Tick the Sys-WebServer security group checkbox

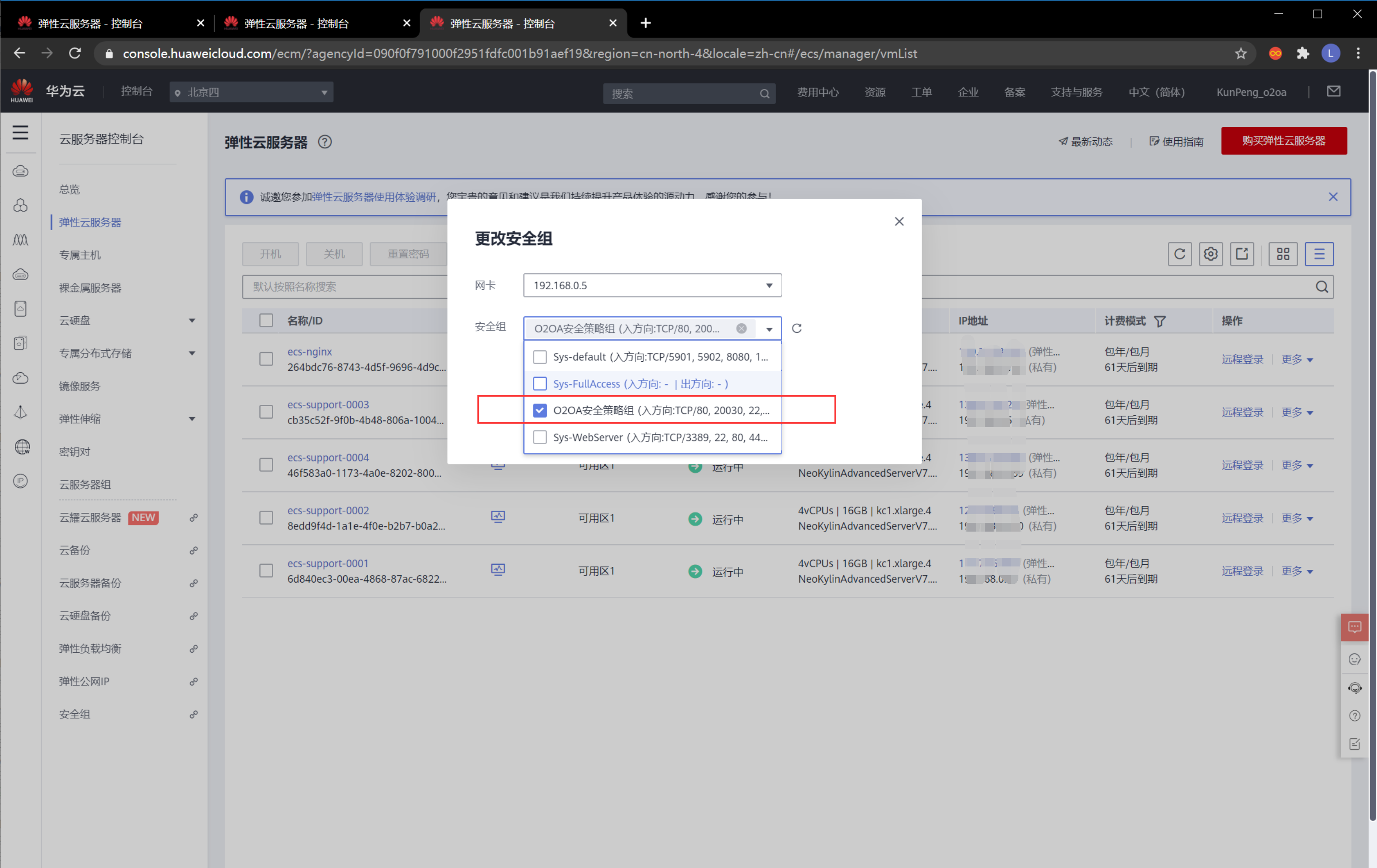point(539,437)
